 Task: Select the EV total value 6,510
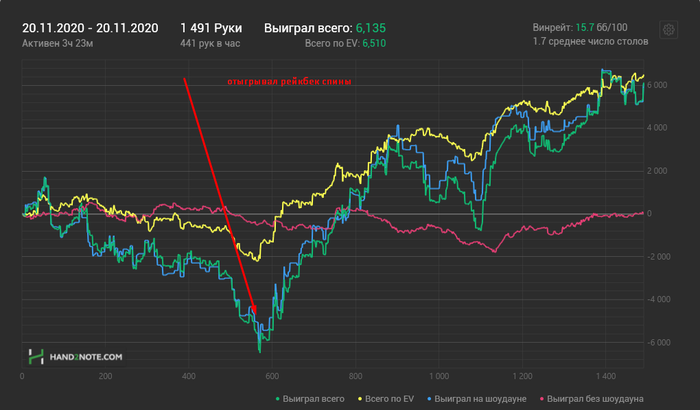coord(374,43)
